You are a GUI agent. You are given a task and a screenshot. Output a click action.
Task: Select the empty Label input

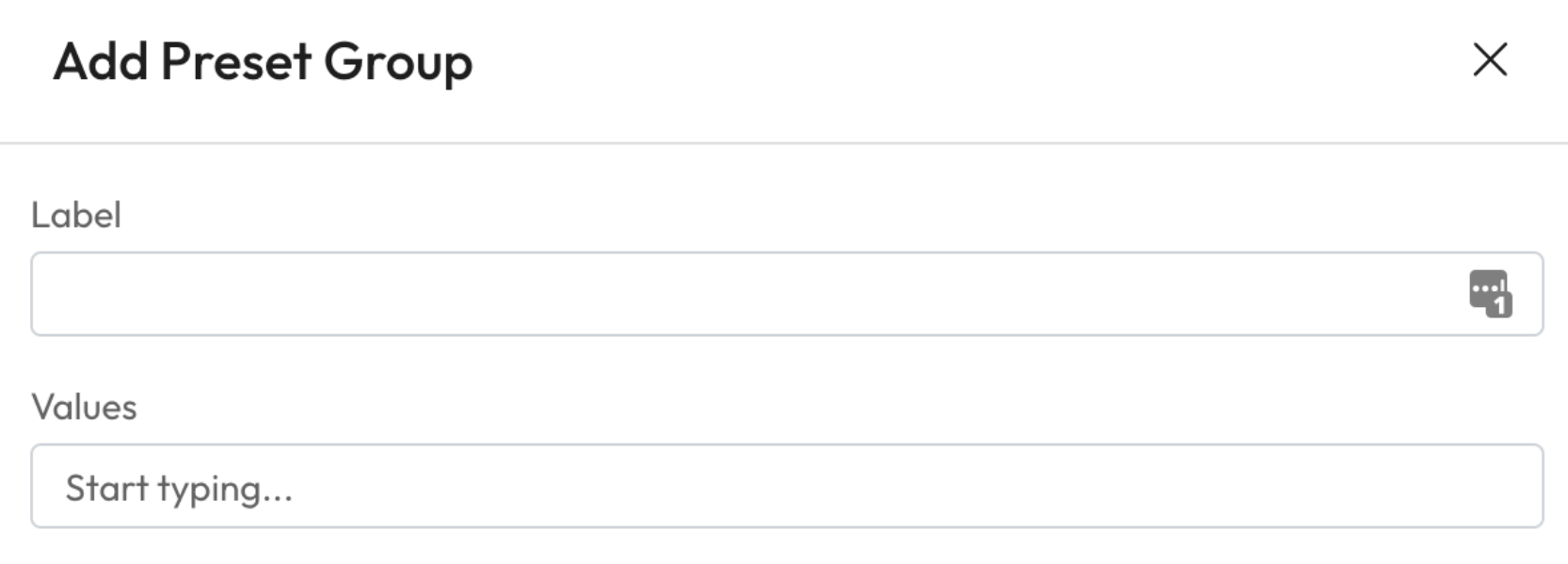pos(734,294)
